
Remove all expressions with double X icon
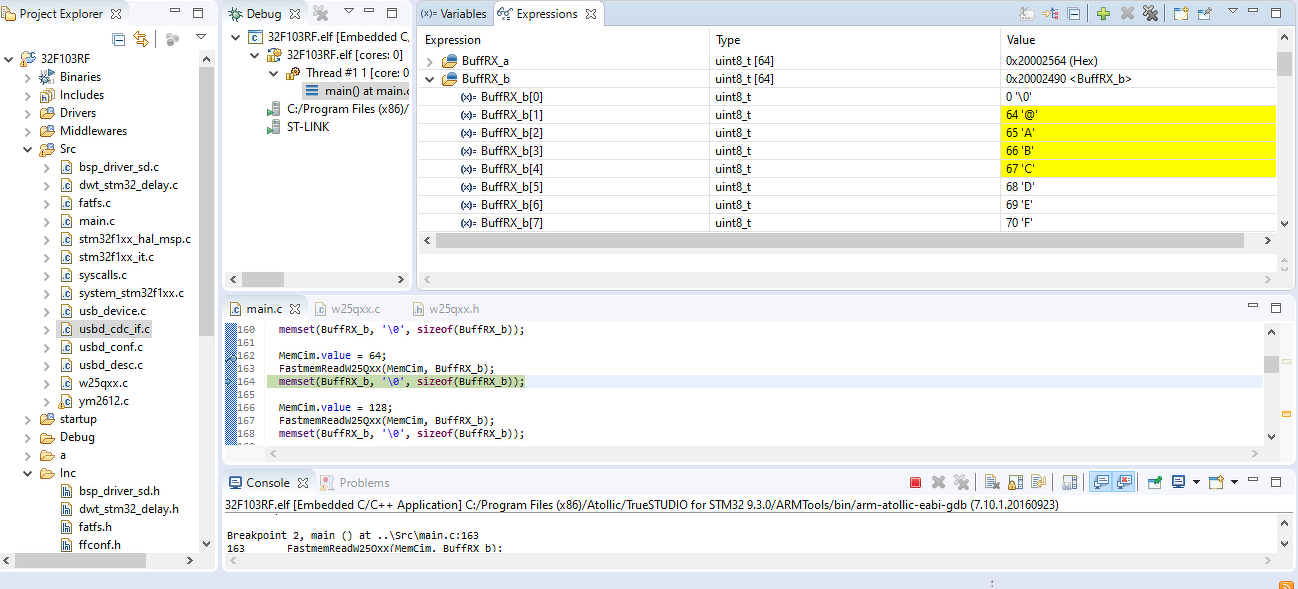tap(1151, 14)
